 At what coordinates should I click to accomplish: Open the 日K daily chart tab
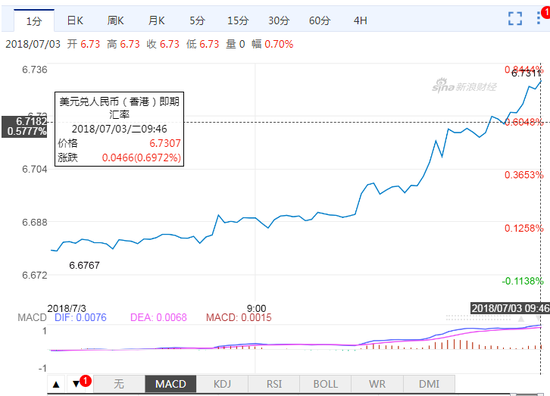75,21
